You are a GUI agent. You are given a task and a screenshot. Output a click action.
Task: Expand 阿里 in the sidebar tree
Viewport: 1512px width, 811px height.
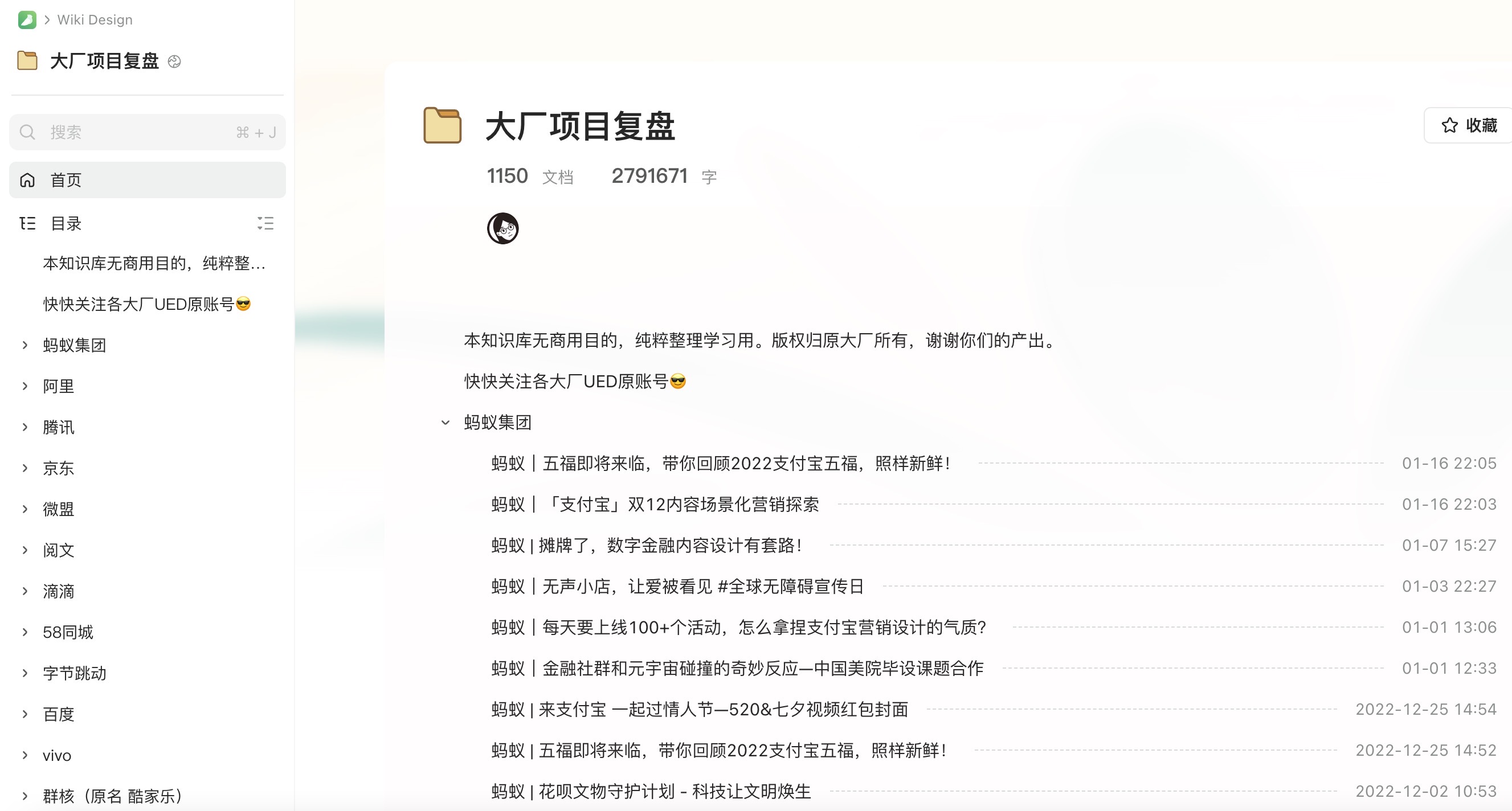click(x=24, y=386)
